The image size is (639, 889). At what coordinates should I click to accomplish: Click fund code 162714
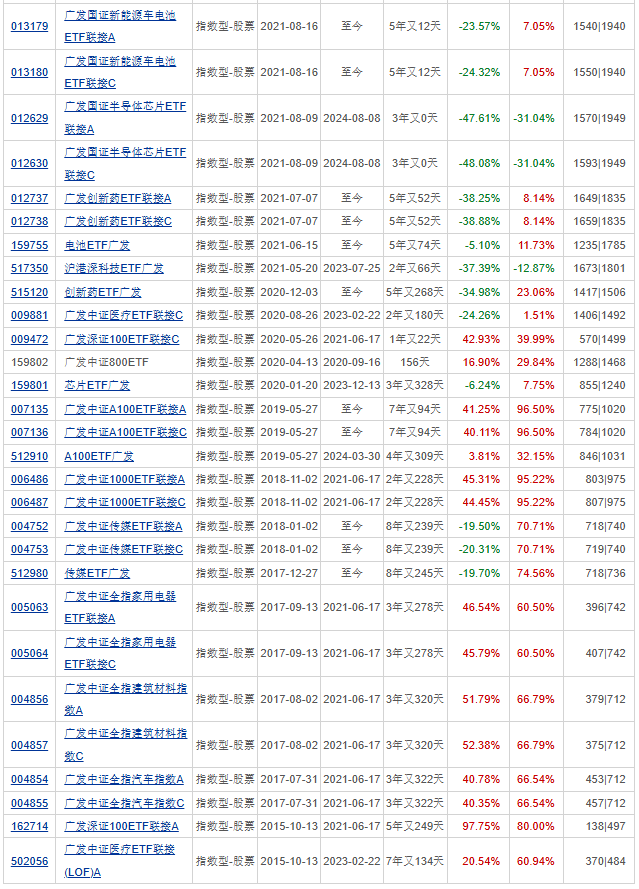[29, 827]
